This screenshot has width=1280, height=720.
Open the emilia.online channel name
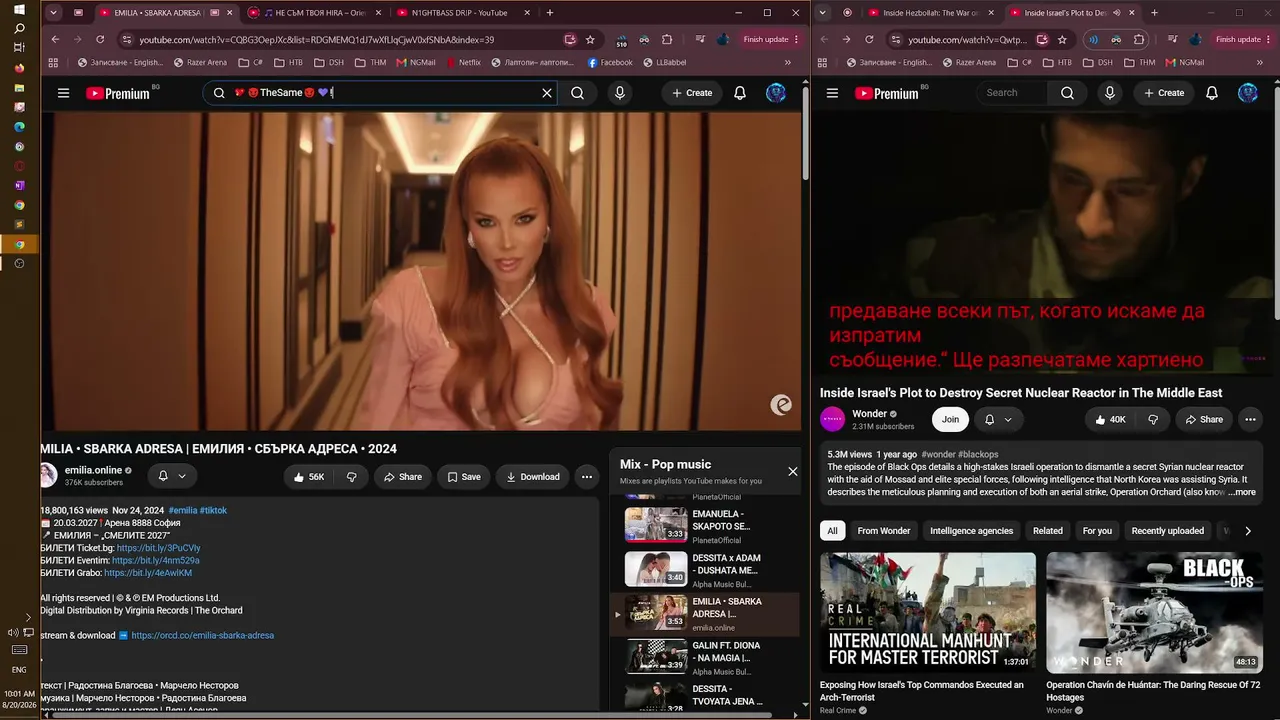93,470
